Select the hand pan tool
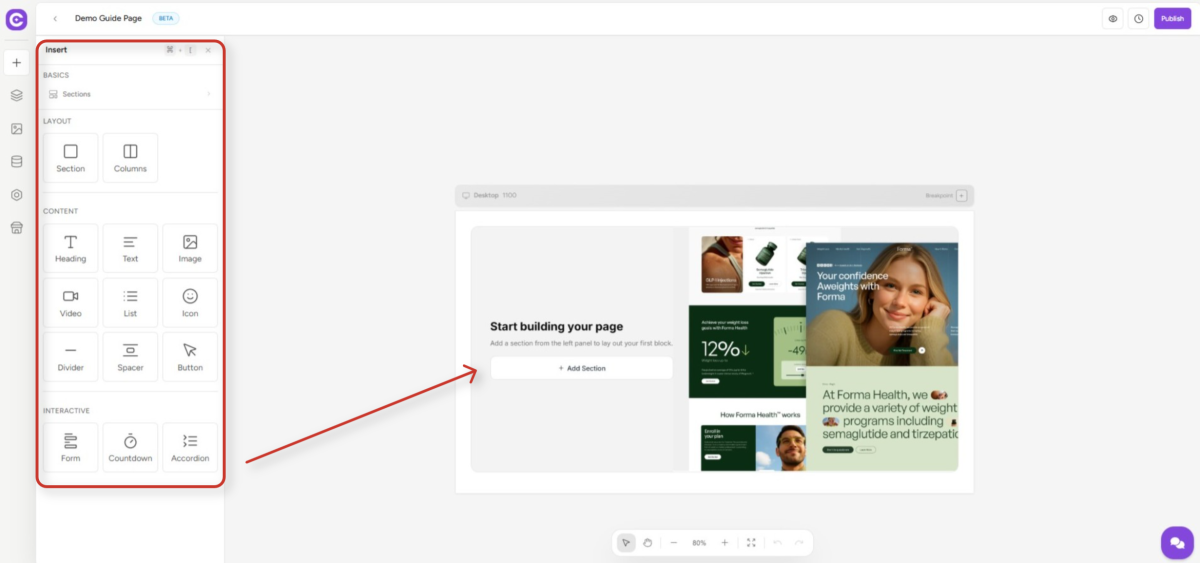The width and height of the screenshot is (1200, 563). tap(647, 543)
